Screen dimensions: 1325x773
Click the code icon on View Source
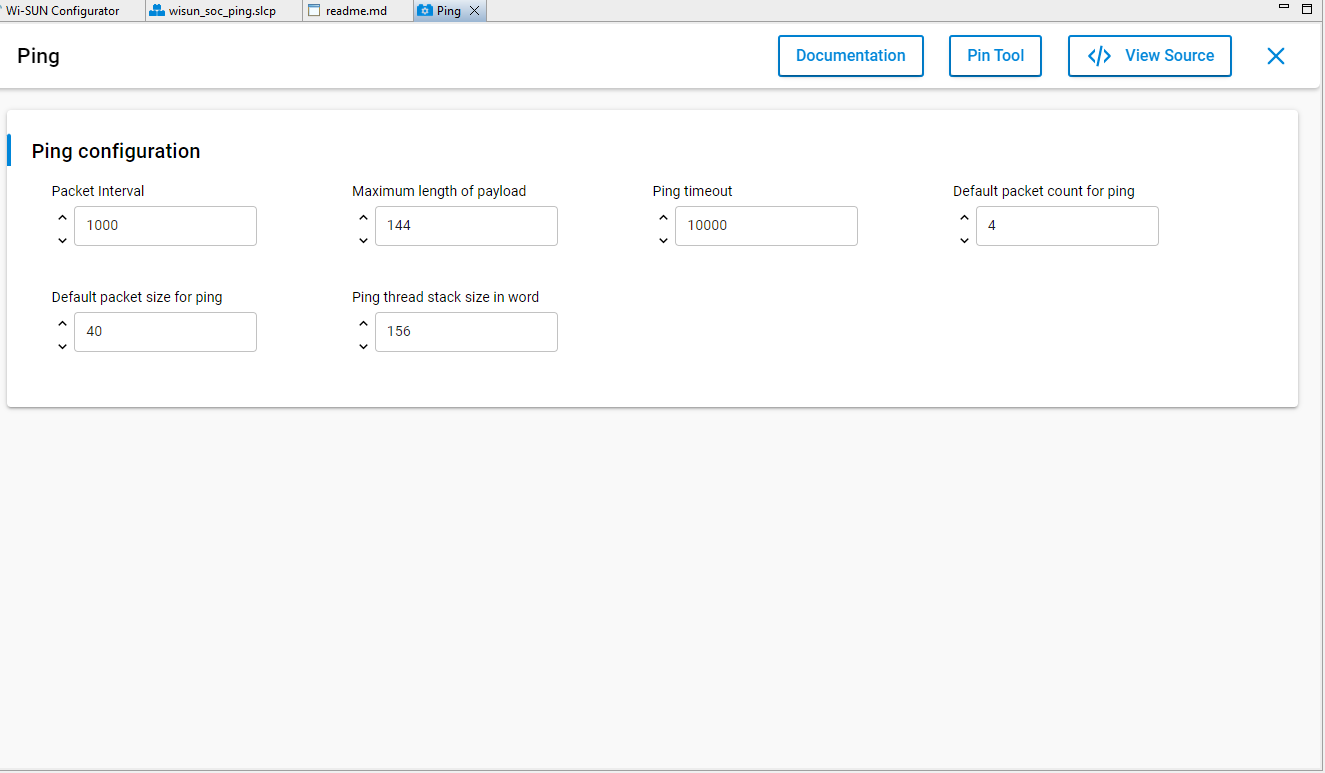click(x=1099, y=56)
